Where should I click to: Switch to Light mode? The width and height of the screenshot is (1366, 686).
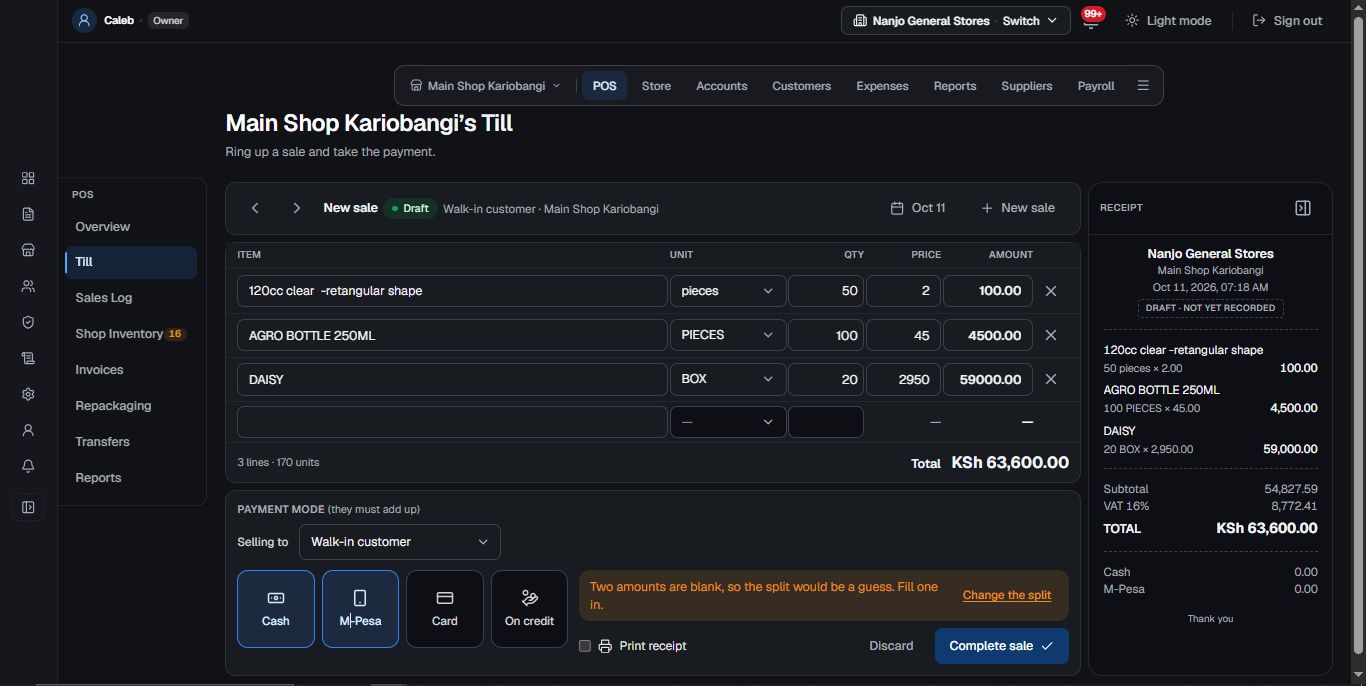point(1168,20)
